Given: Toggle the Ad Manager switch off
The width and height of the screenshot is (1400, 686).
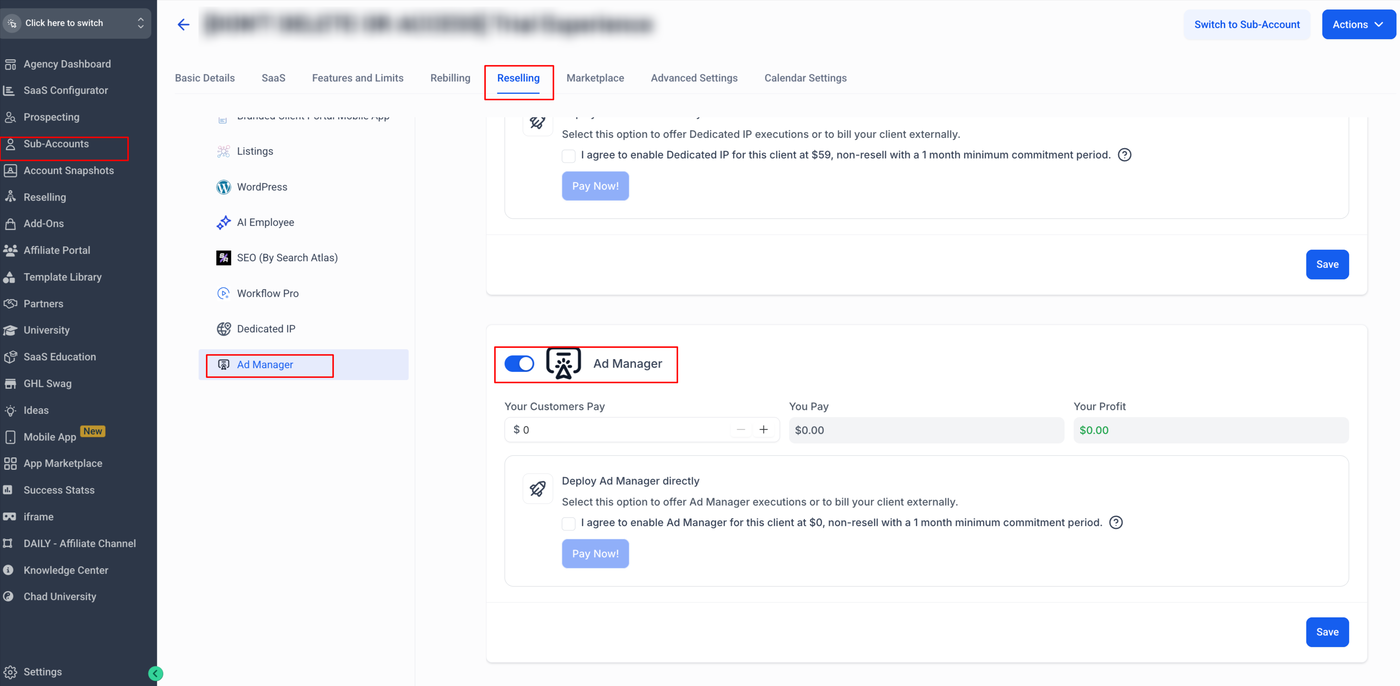Looking at the screenshot, I should coord(519,364).
